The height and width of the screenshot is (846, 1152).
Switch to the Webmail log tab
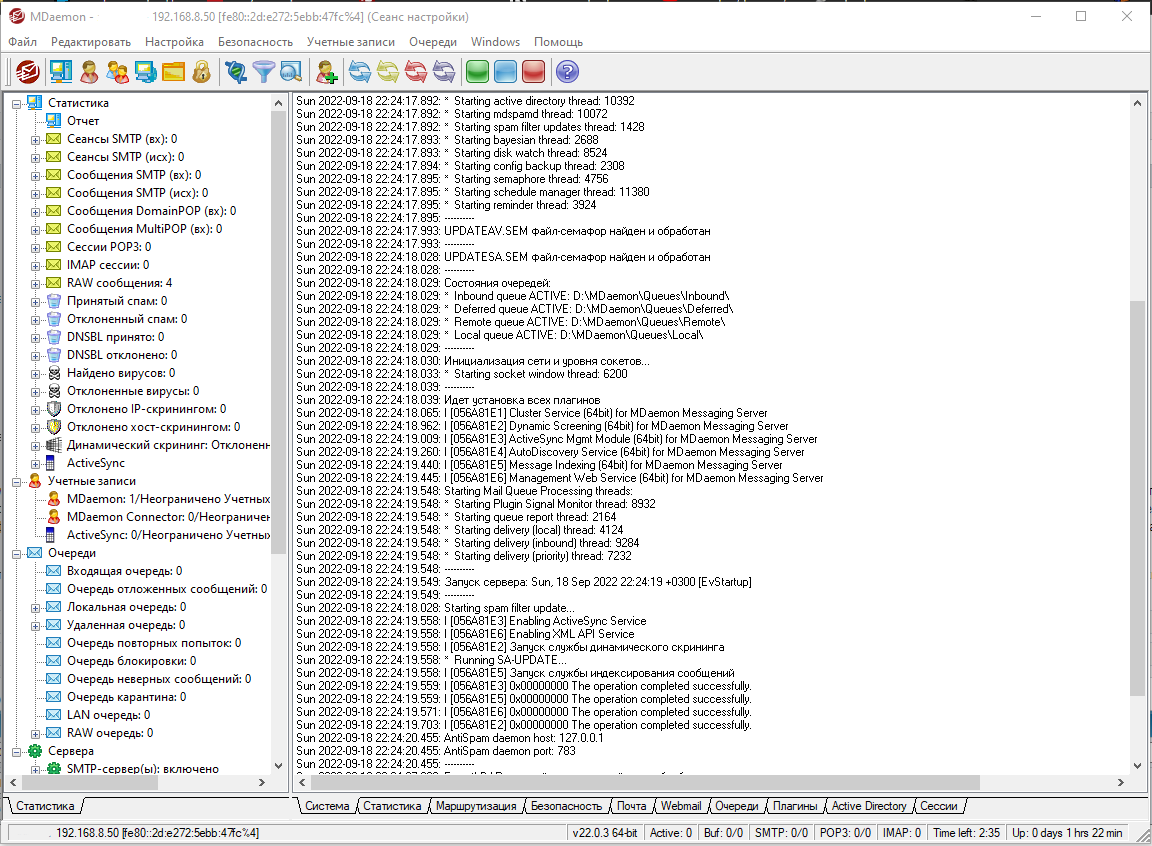pos(681,806)
